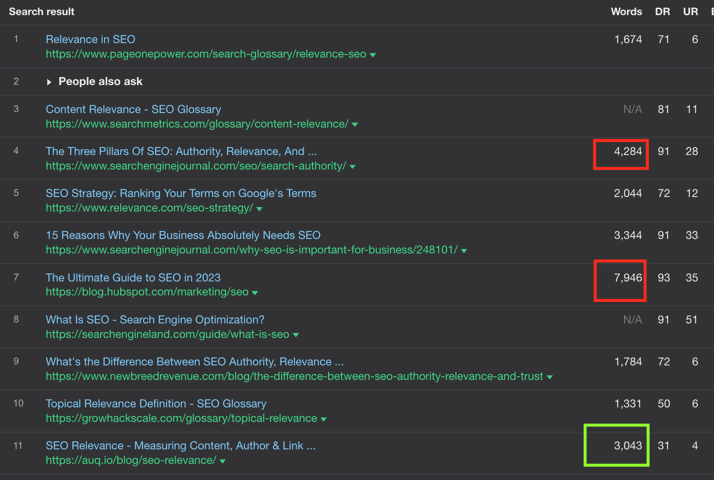Select DR value 31 in auq.io row
714x480 pixels.
663,445
